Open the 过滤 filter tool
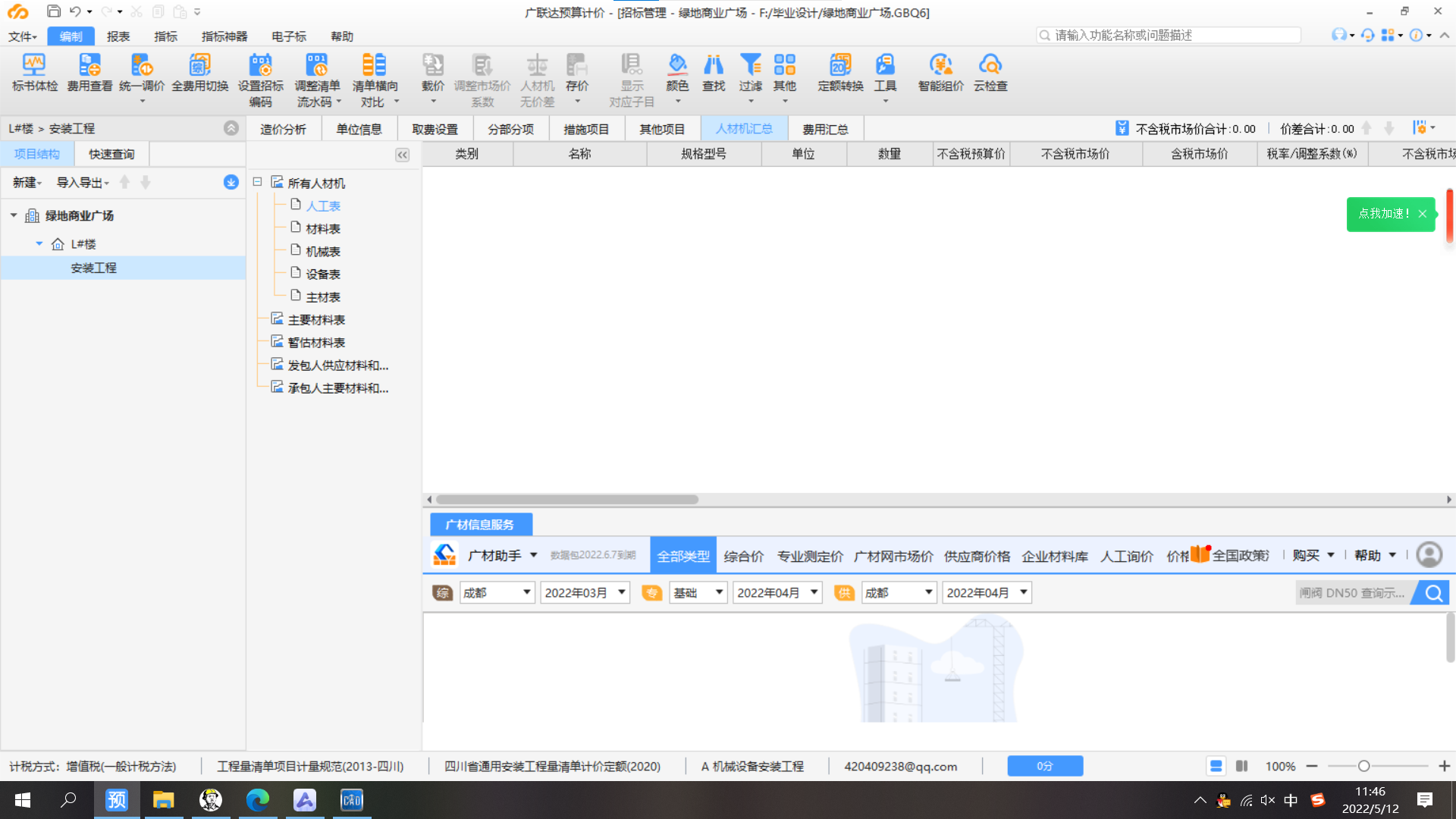1456x819 pixels. click(750, 73)
